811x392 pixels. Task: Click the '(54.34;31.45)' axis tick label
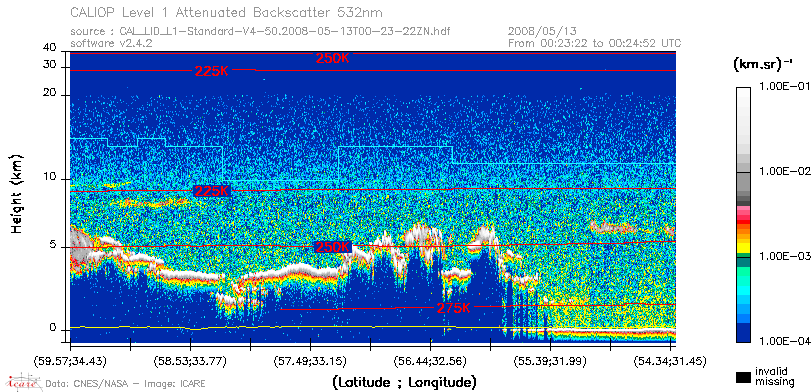click(x=670, y=360)
